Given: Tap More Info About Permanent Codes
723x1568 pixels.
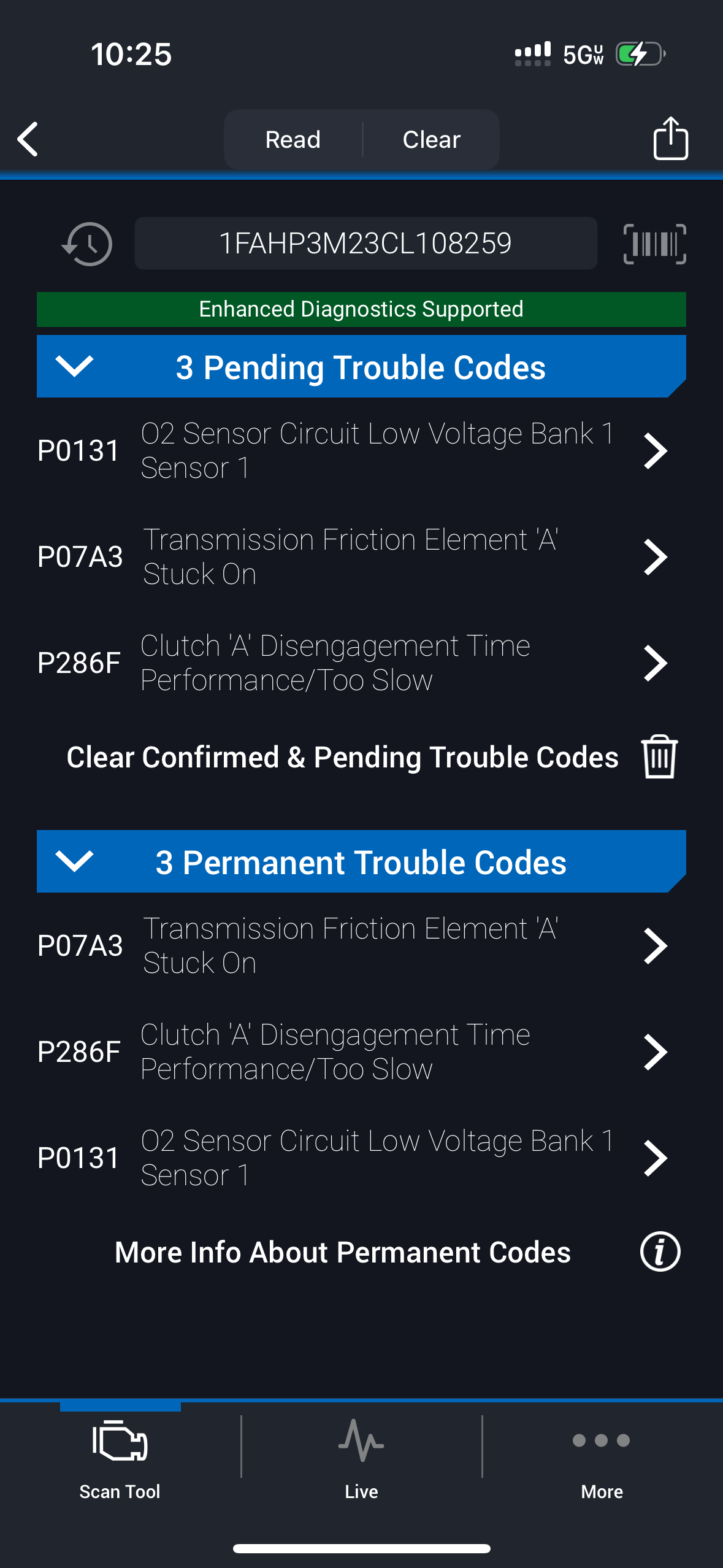Looking at the screenshot, I should [342, 1252].
